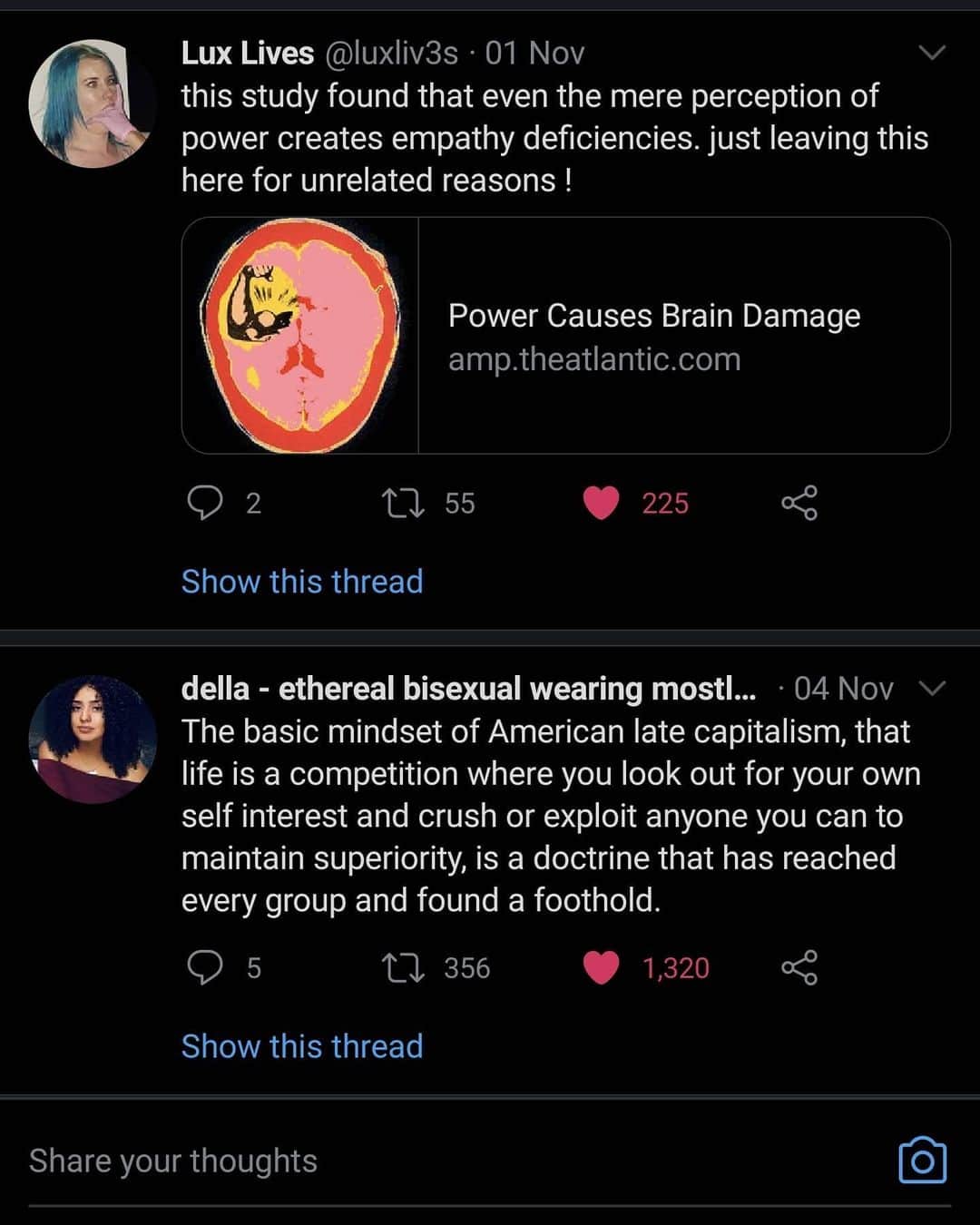Viewport: 980px width, 1225px height.
Task: Open della's profile picture
Action: tap(92, 739)
